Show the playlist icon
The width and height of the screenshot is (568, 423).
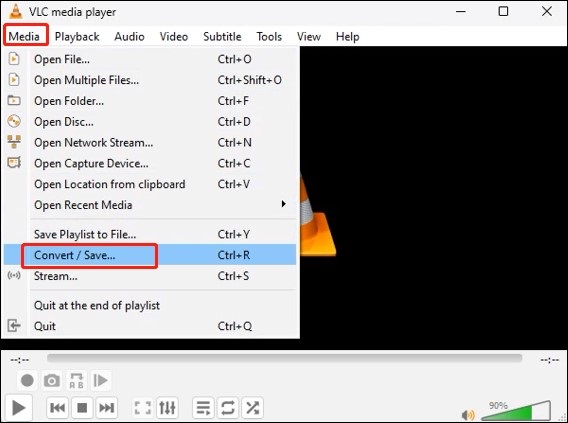coord(203,408)
